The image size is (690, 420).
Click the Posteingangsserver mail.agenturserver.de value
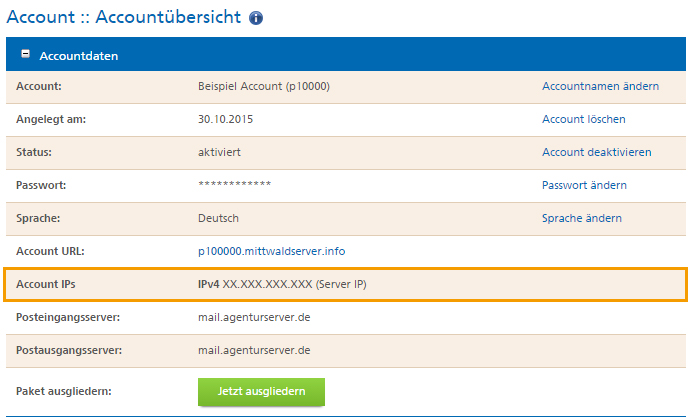click(254, 317)
